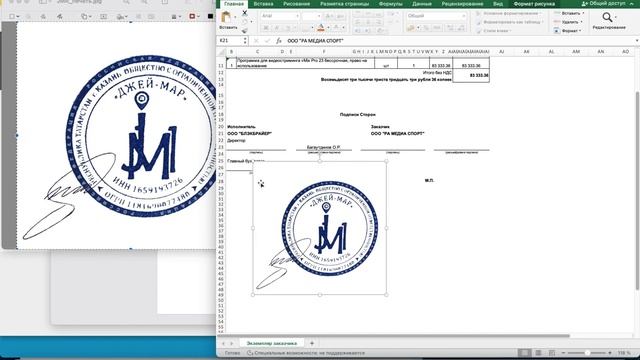Open the Editing (Редактирование) magnifier icon
This screenshot has width=640, height=360.
[x=607, y=17]
